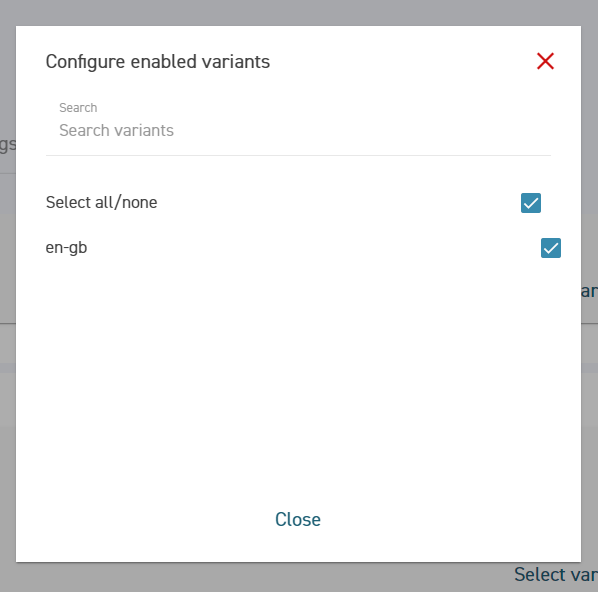
Task: Click the 'en-gb' variant label
Action: [x=66, y=248]
